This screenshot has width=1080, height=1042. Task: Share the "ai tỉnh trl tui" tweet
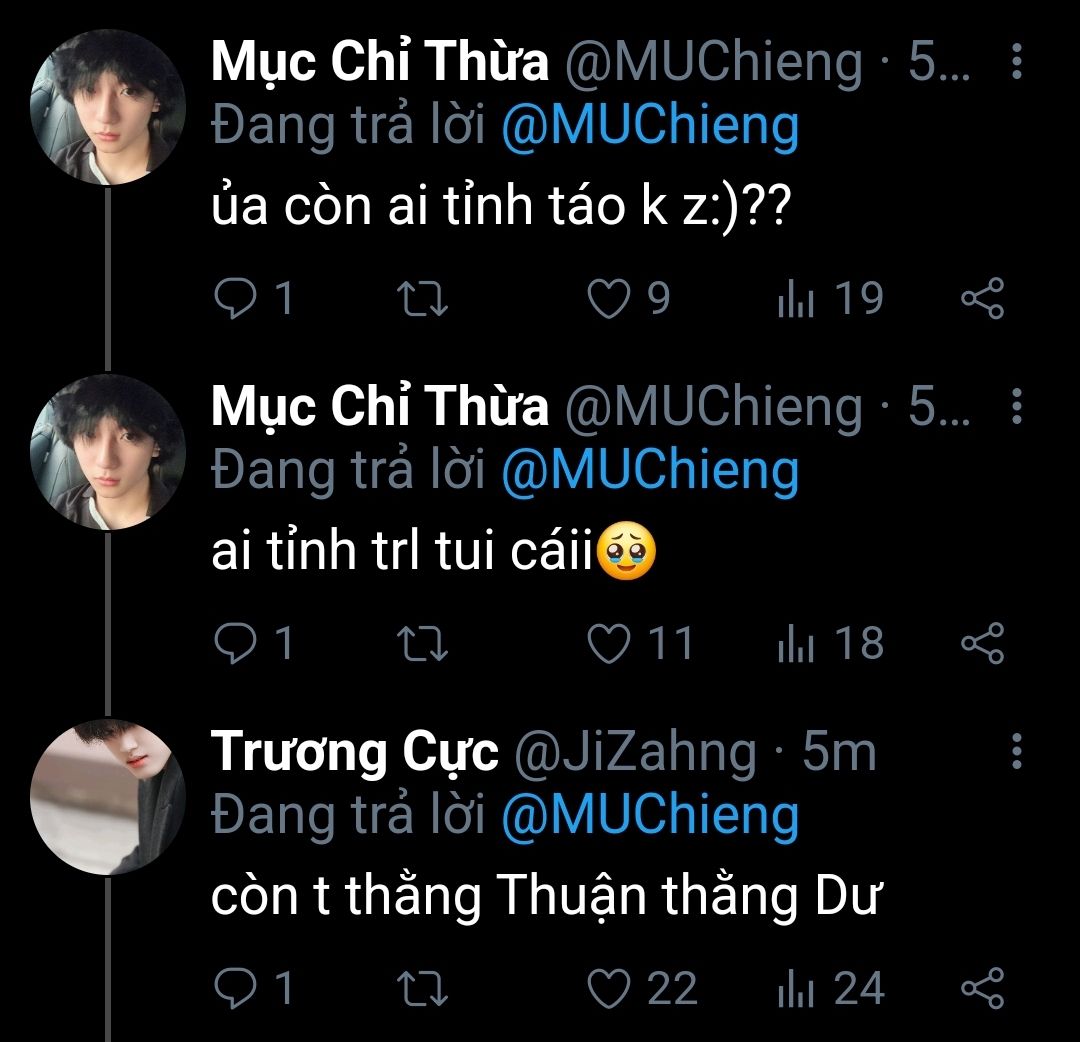[981, 644]
